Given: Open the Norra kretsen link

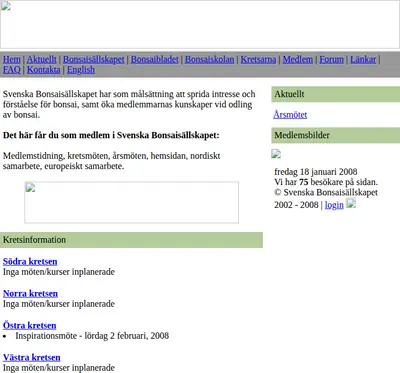Looking at the screenshot, I should 30,293.
